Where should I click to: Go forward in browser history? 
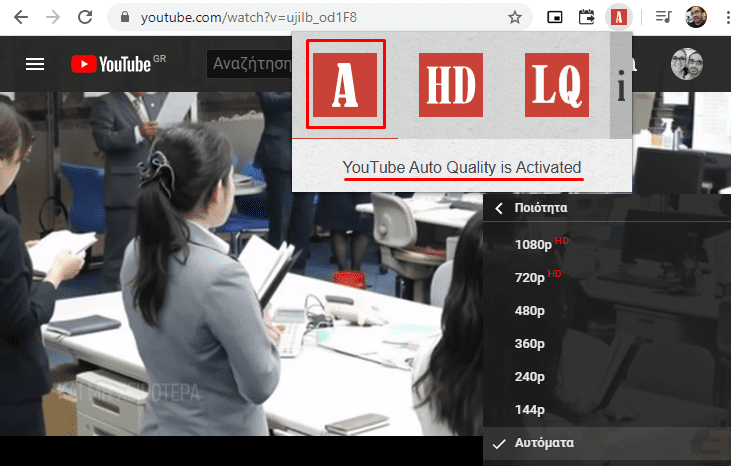(x=53, y=17)
